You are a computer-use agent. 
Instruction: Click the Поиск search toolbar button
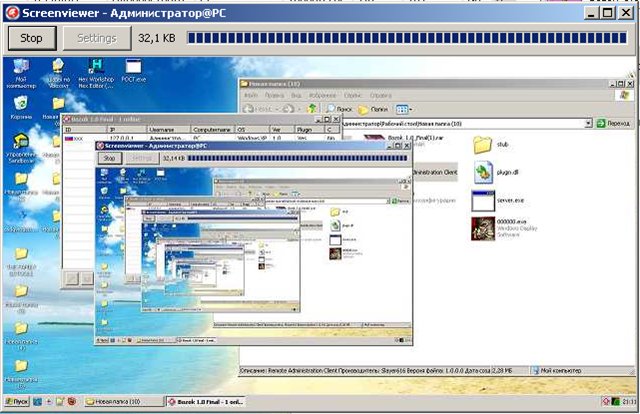tap(339, 109)
